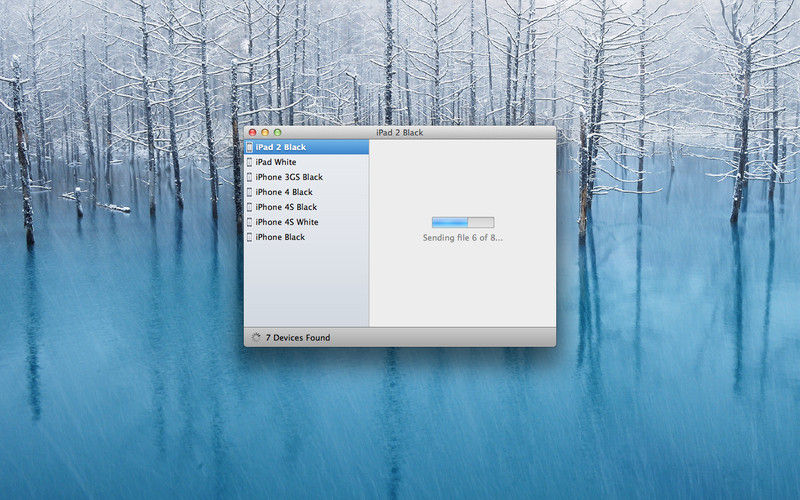Select the iPad 2 Black device row

[x=307, y=147]
